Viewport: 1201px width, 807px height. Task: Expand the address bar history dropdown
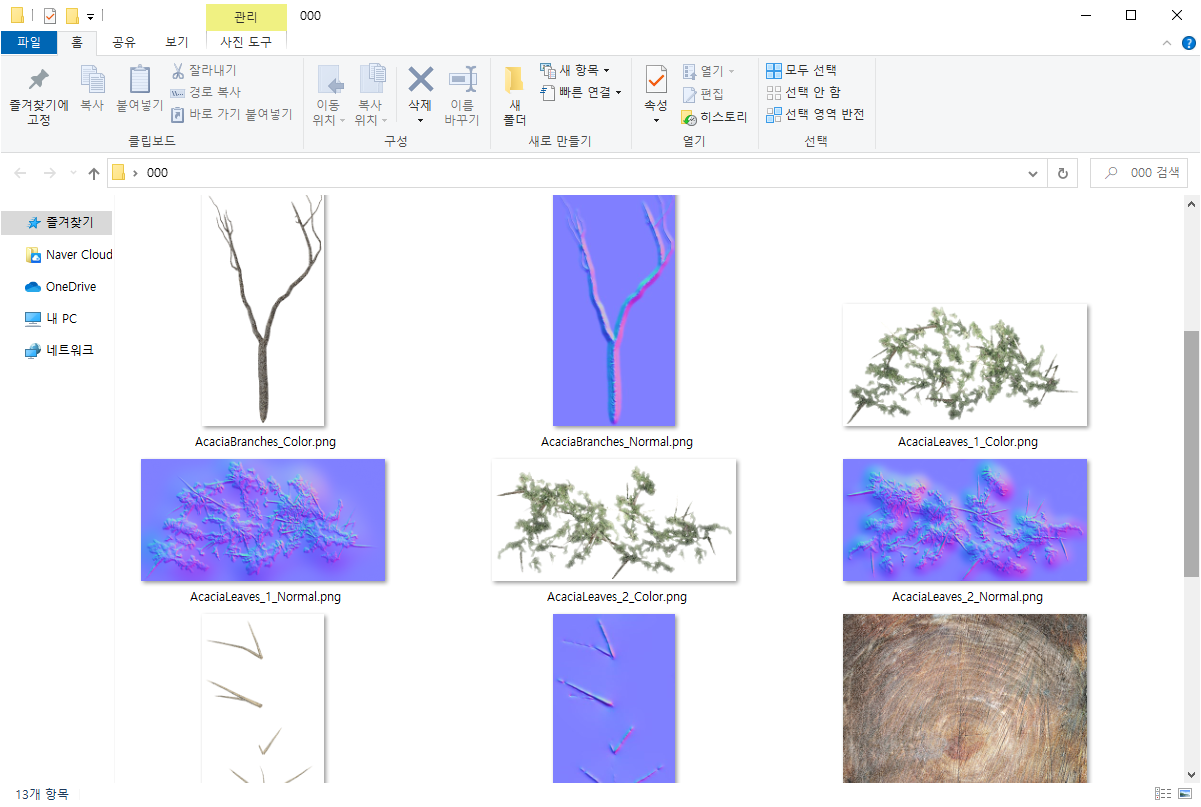(1034, 173)
